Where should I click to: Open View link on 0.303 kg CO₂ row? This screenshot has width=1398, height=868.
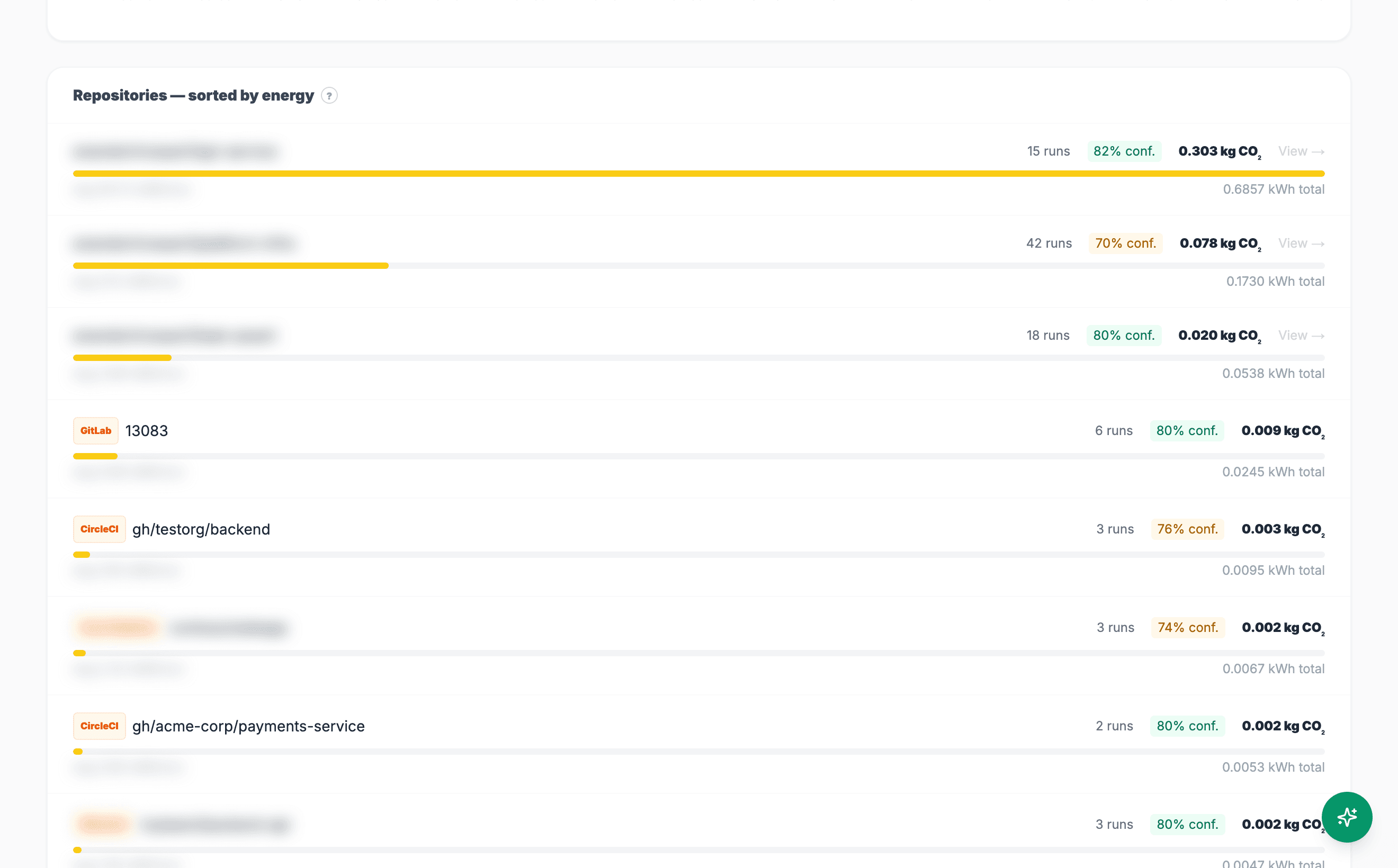[x=1302, y=151]
